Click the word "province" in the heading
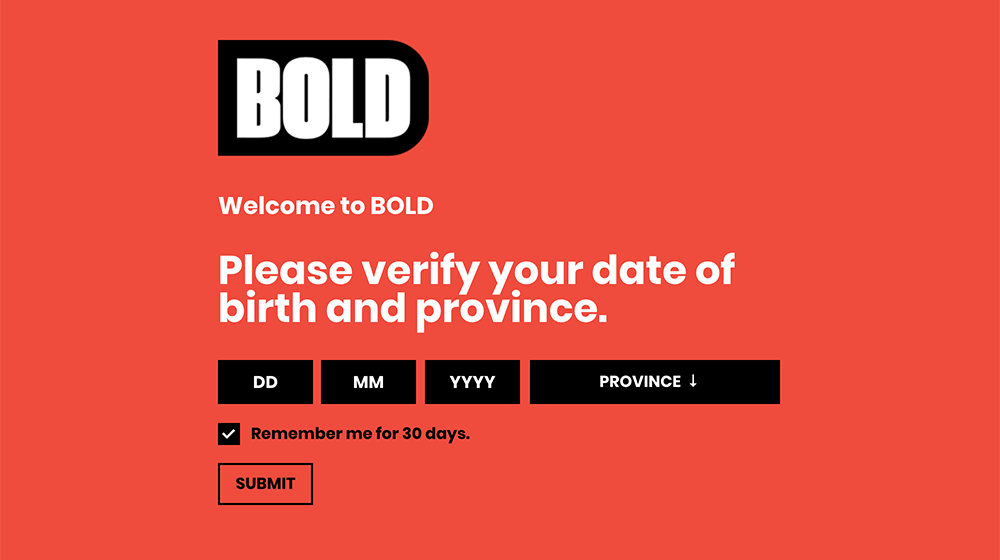 (511, 310)
